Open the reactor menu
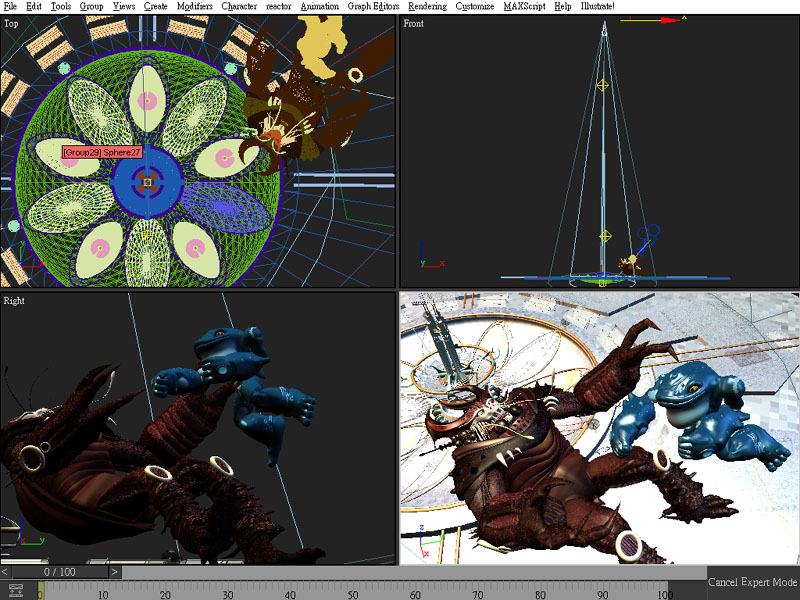 279,6
